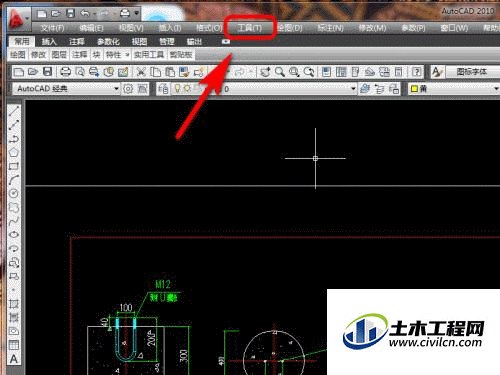Open the 窗口(W) menu
Image resolution: width=500 pixels, height=375 pixels.
[x=454, y=28]
